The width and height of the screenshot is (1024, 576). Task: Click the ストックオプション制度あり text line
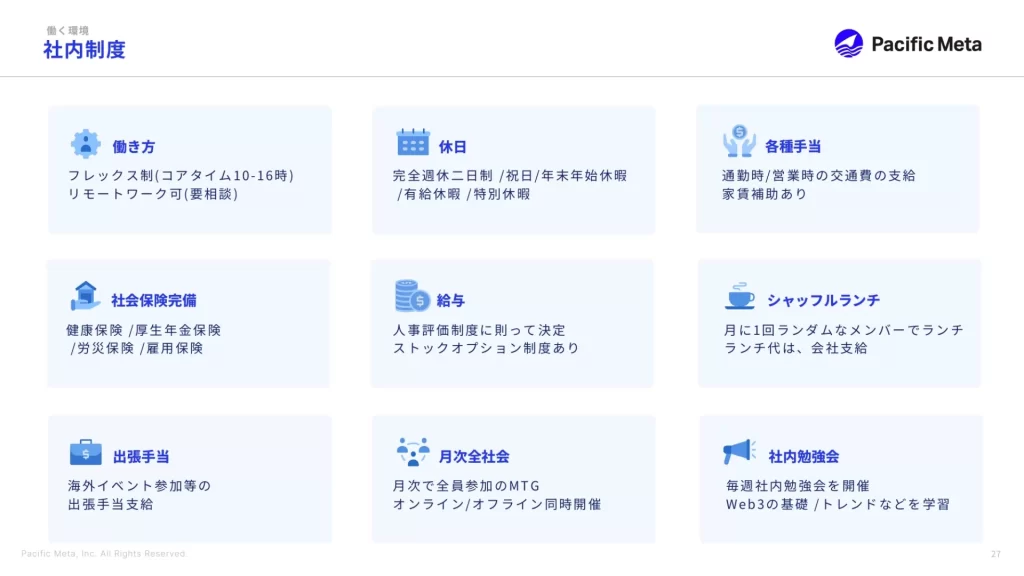485,348
